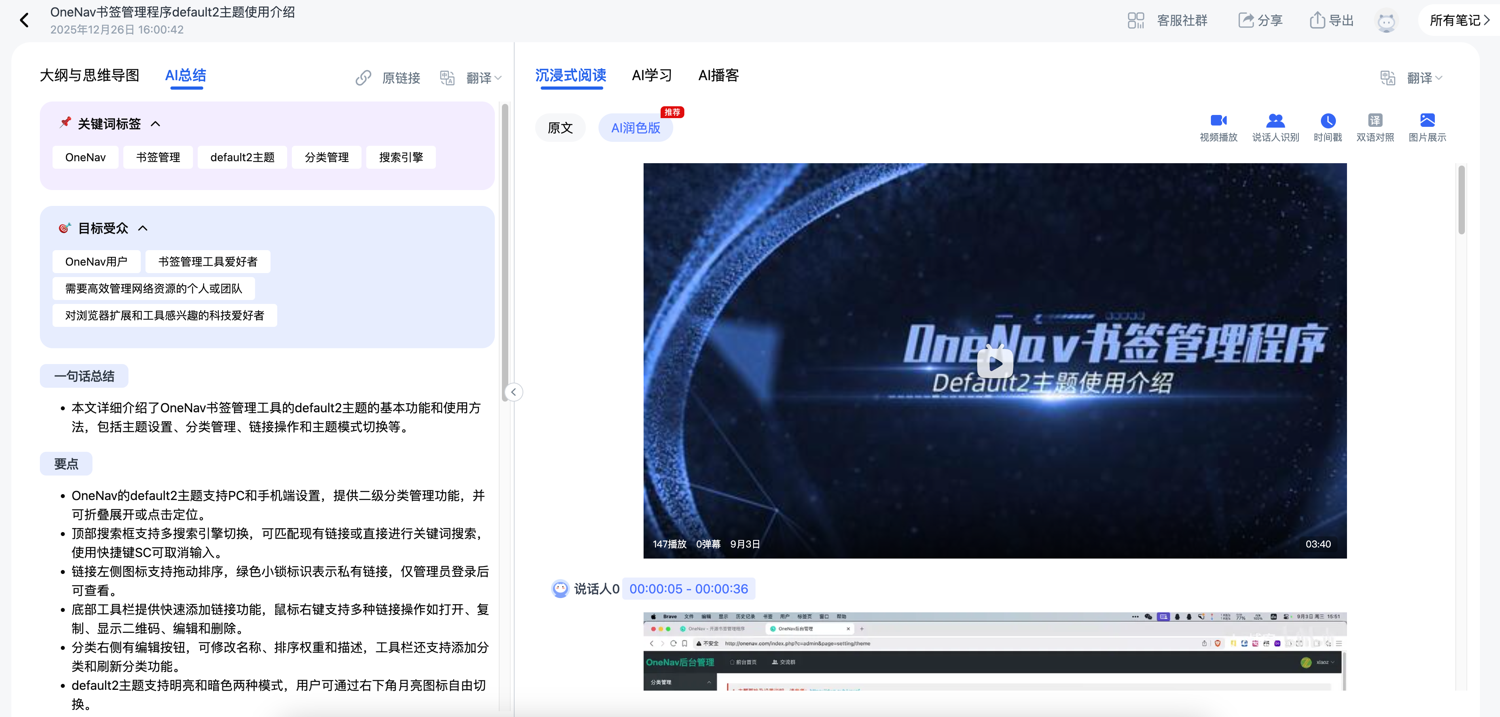Collapse the 关键词标签 section
The image size is (1500, 717).
(x=156, y=124)
